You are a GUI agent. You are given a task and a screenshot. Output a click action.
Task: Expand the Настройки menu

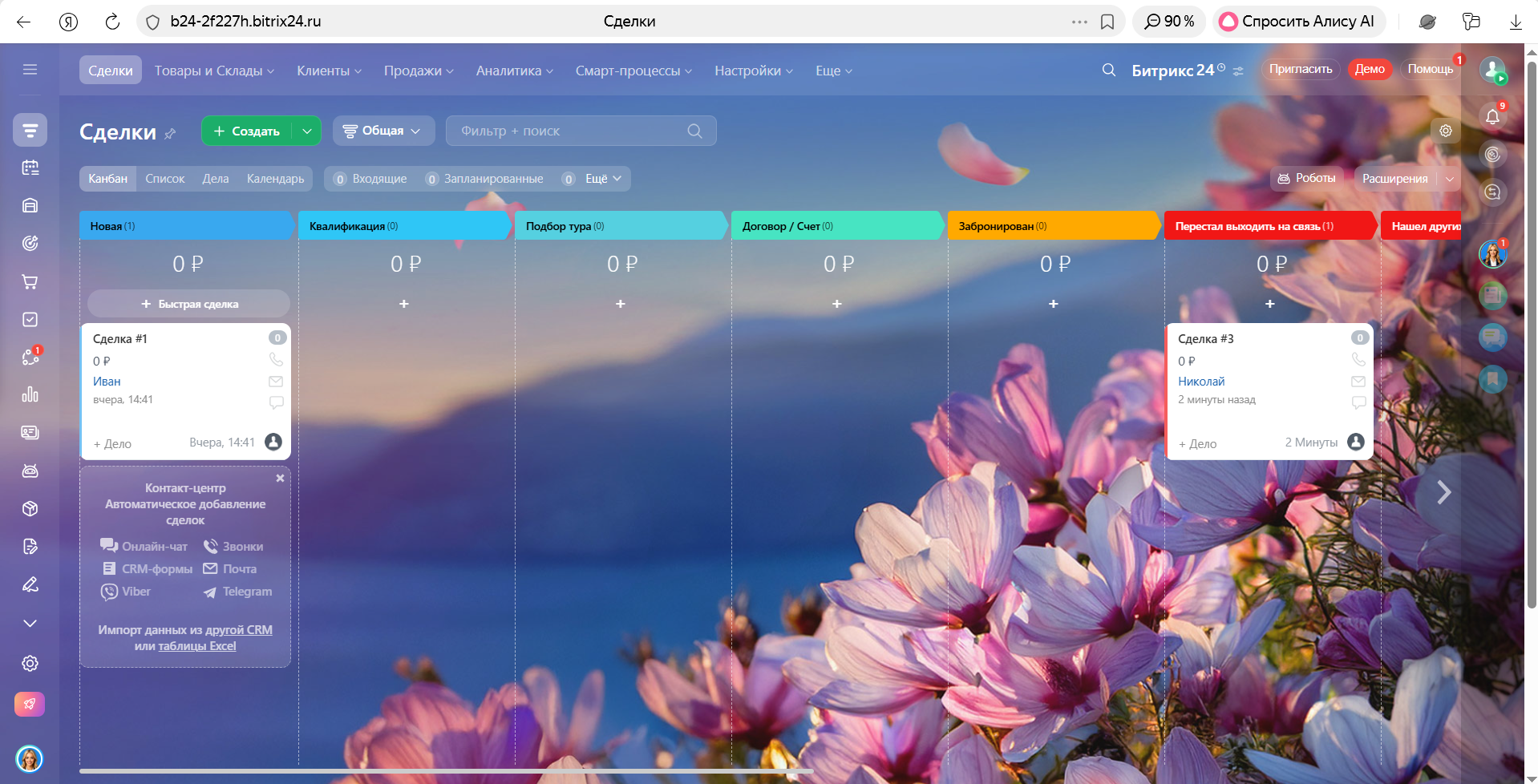(754, 71)
